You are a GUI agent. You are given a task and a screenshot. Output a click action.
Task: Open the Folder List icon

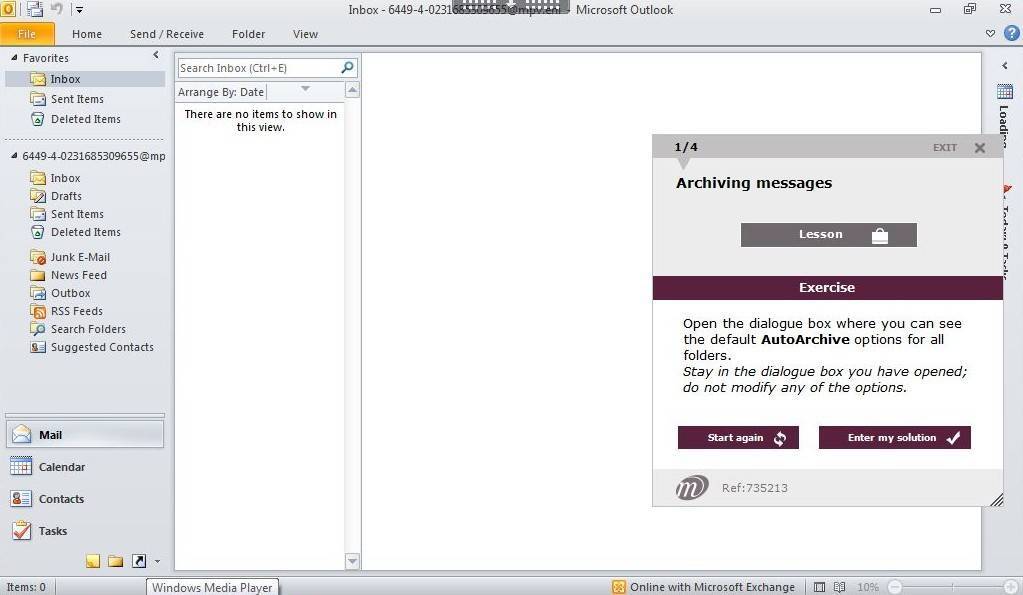[115, 561]
